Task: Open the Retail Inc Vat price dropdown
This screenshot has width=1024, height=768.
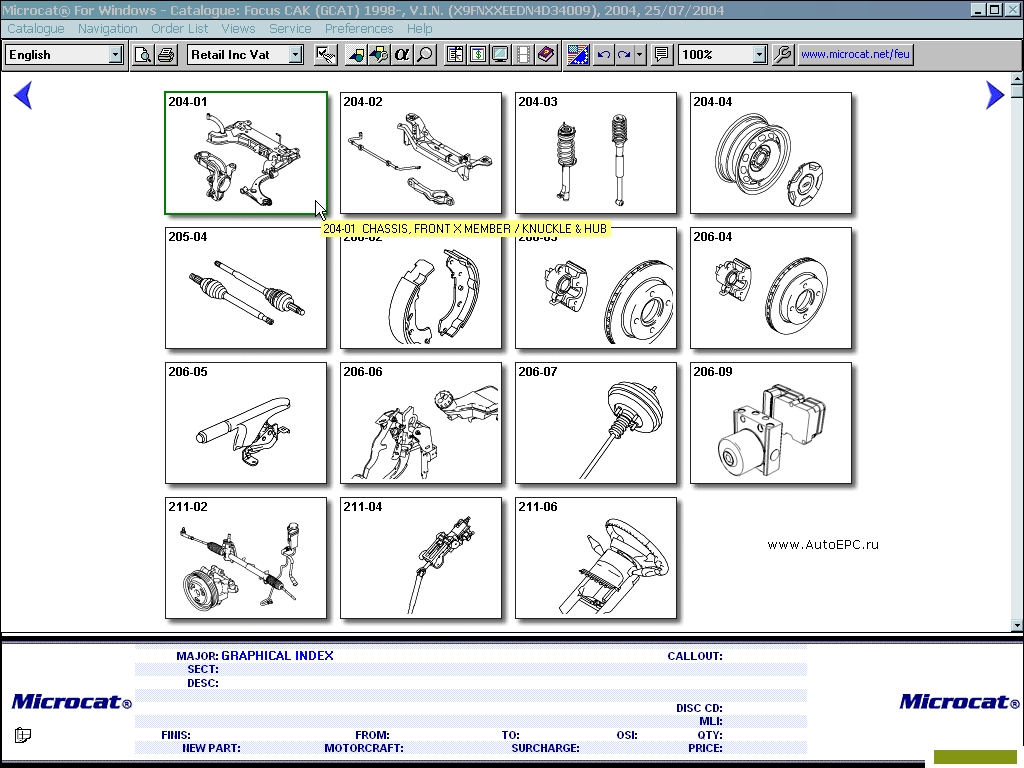Action: click(x=296, y=55)
